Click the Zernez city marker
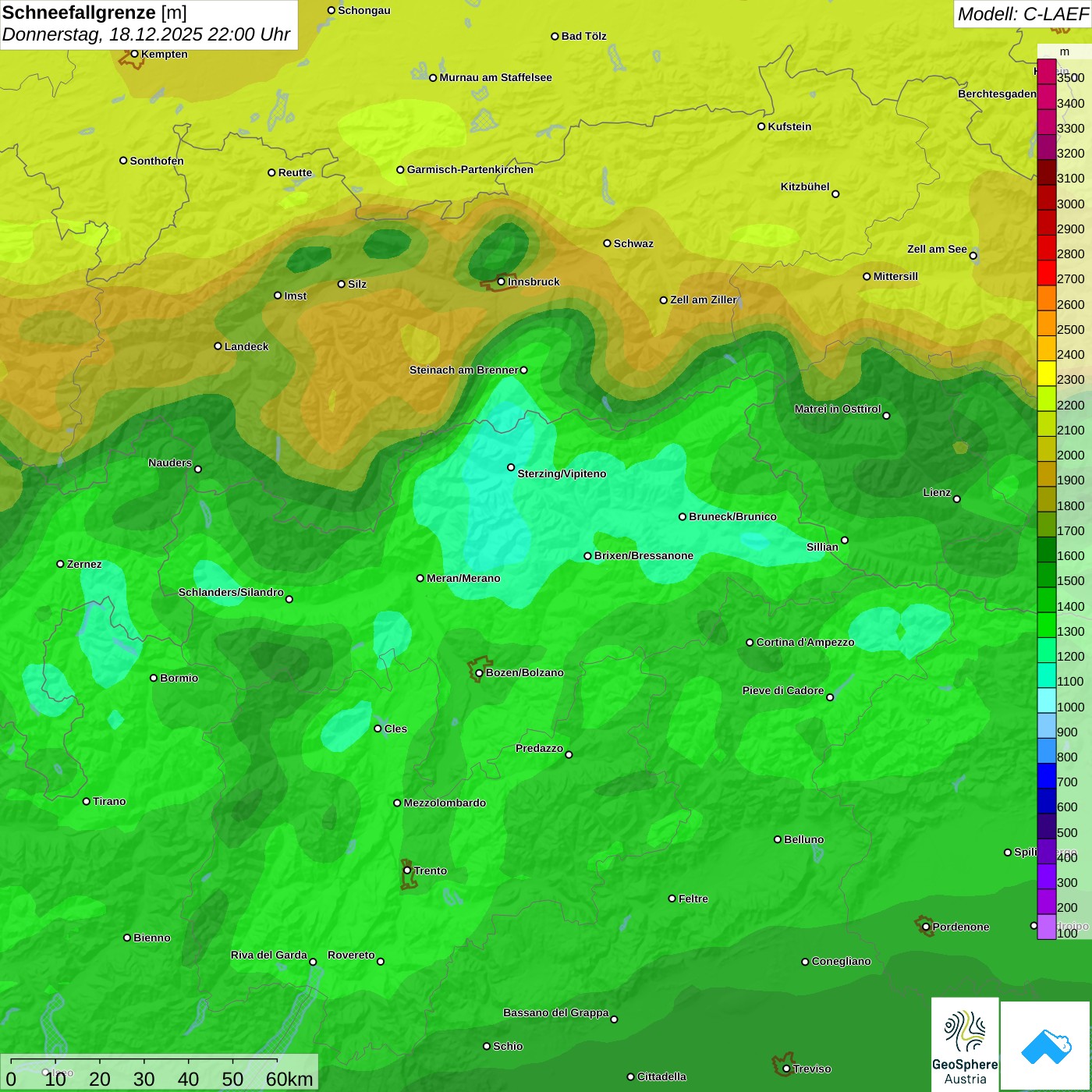The height and width of the screenshot is (1092, 1092). (60, 564)
